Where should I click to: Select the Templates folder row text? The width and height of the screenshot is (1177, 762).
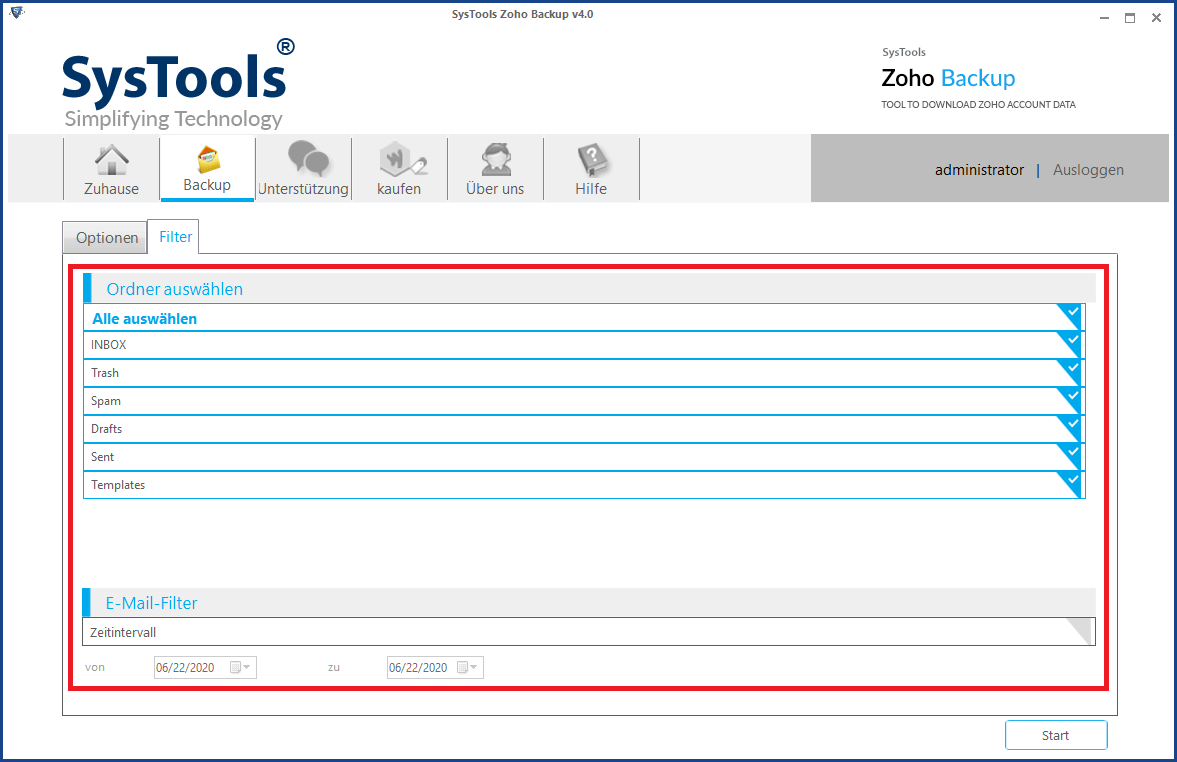(118, 485)
